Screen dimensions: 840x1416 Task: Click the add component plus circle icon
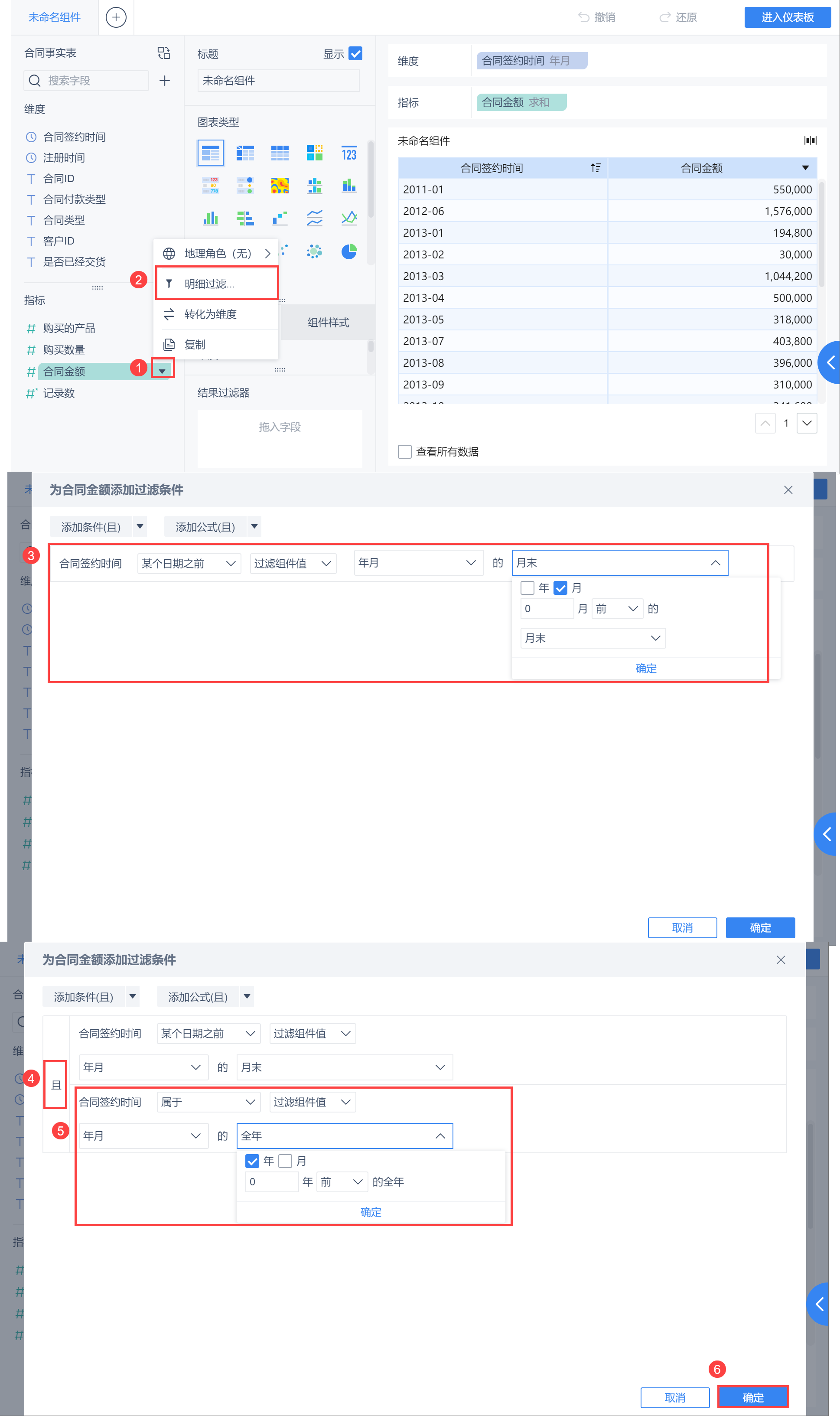pos(116,17)
